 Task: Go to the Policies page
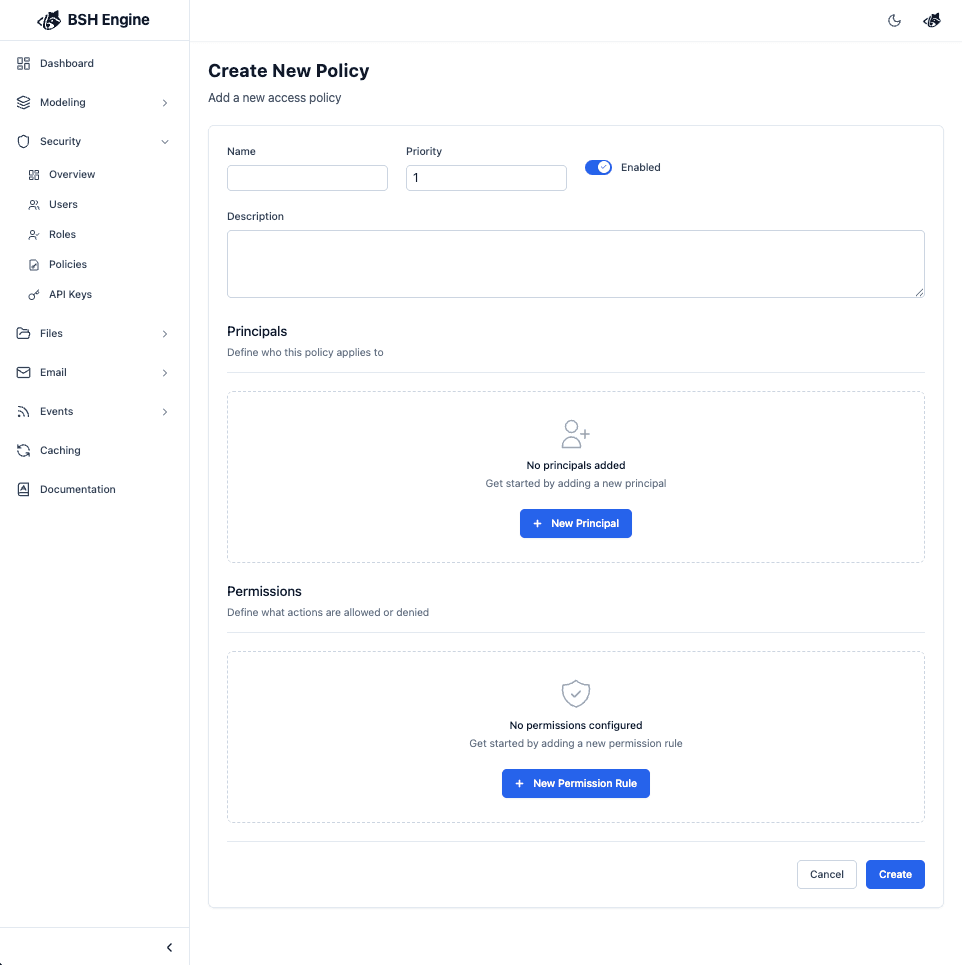[67, 265]
